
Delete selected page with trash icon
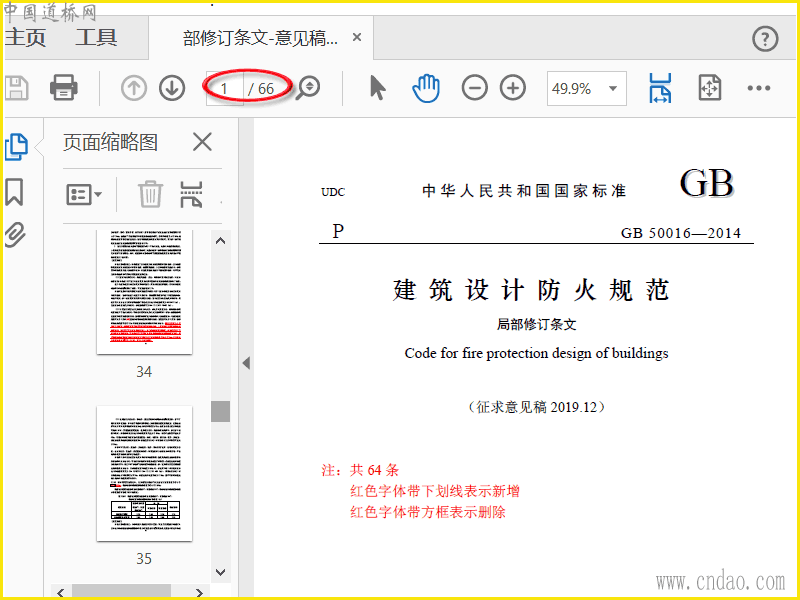pos(151,194)
